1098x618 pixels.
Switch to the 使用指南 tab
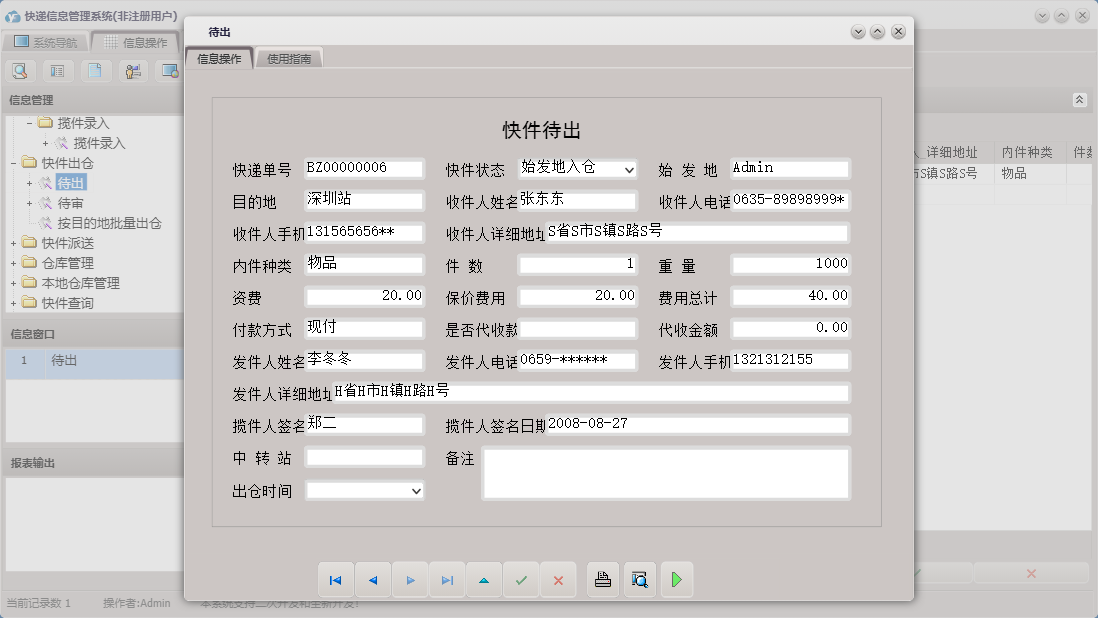point(287,58)
